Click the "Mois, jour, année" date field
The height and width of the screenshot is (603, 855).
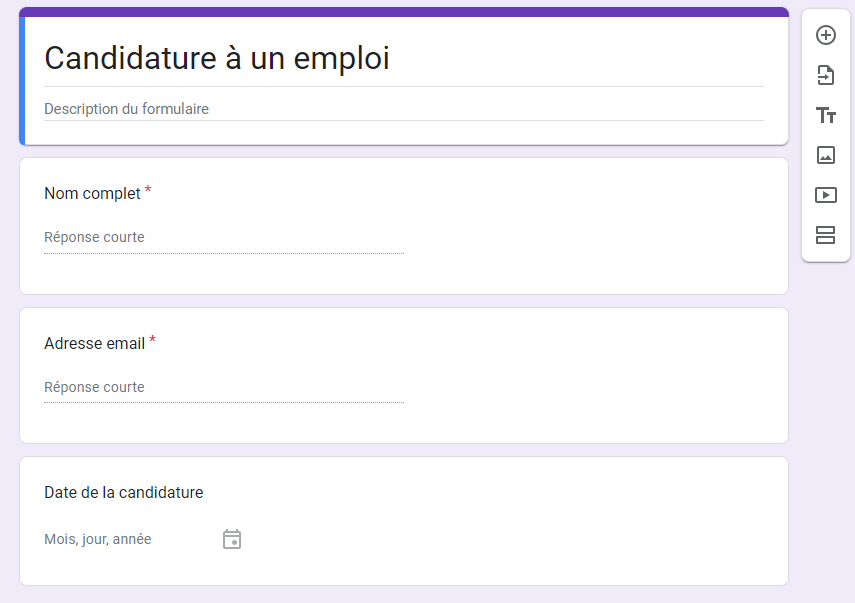coord(98,539)
